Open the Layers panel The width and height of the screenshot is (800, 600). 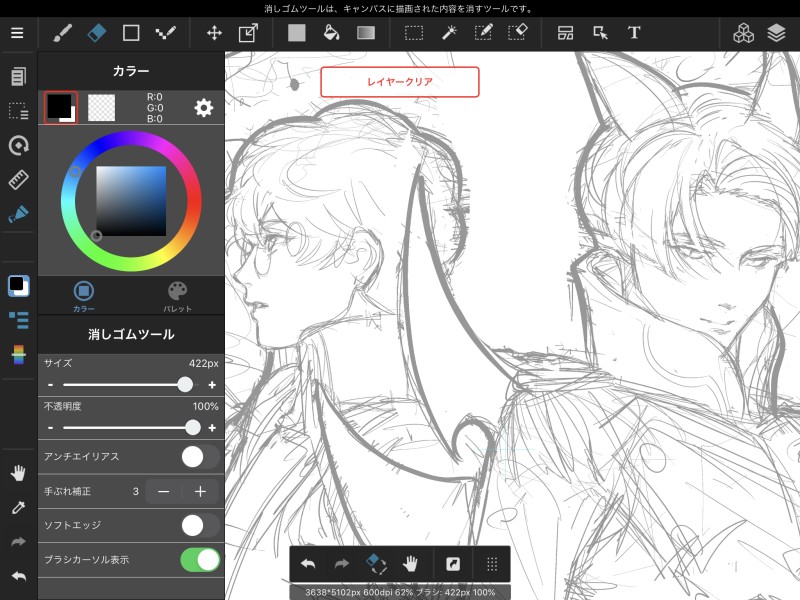click(776, 33)
